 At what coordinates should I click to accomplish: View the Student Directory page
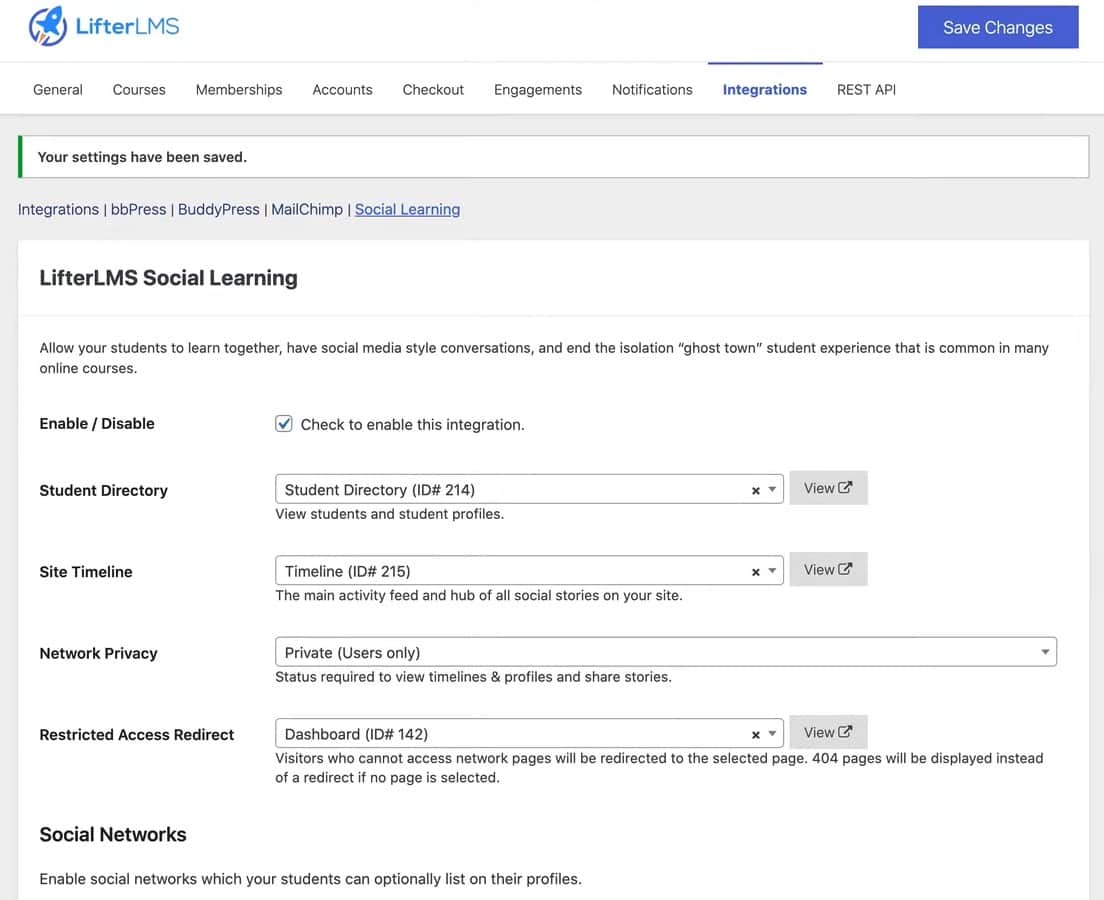(828, 488)
